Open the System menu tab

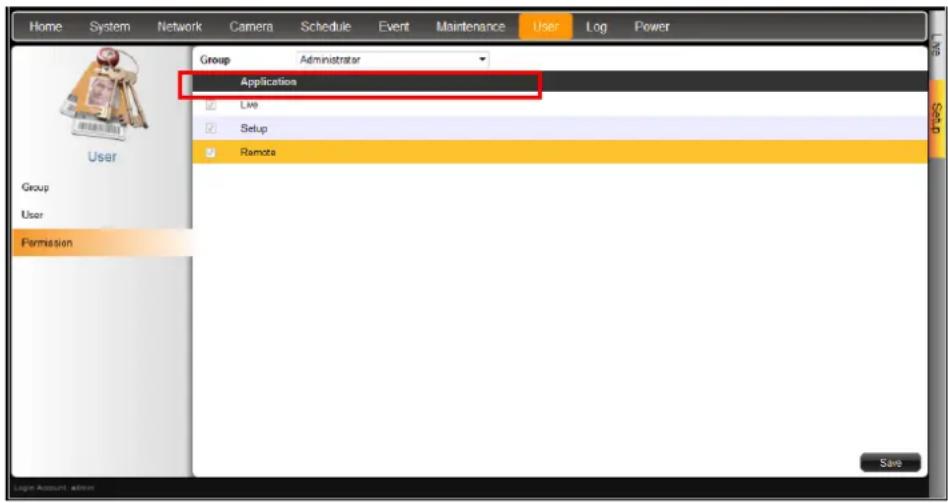109,27
